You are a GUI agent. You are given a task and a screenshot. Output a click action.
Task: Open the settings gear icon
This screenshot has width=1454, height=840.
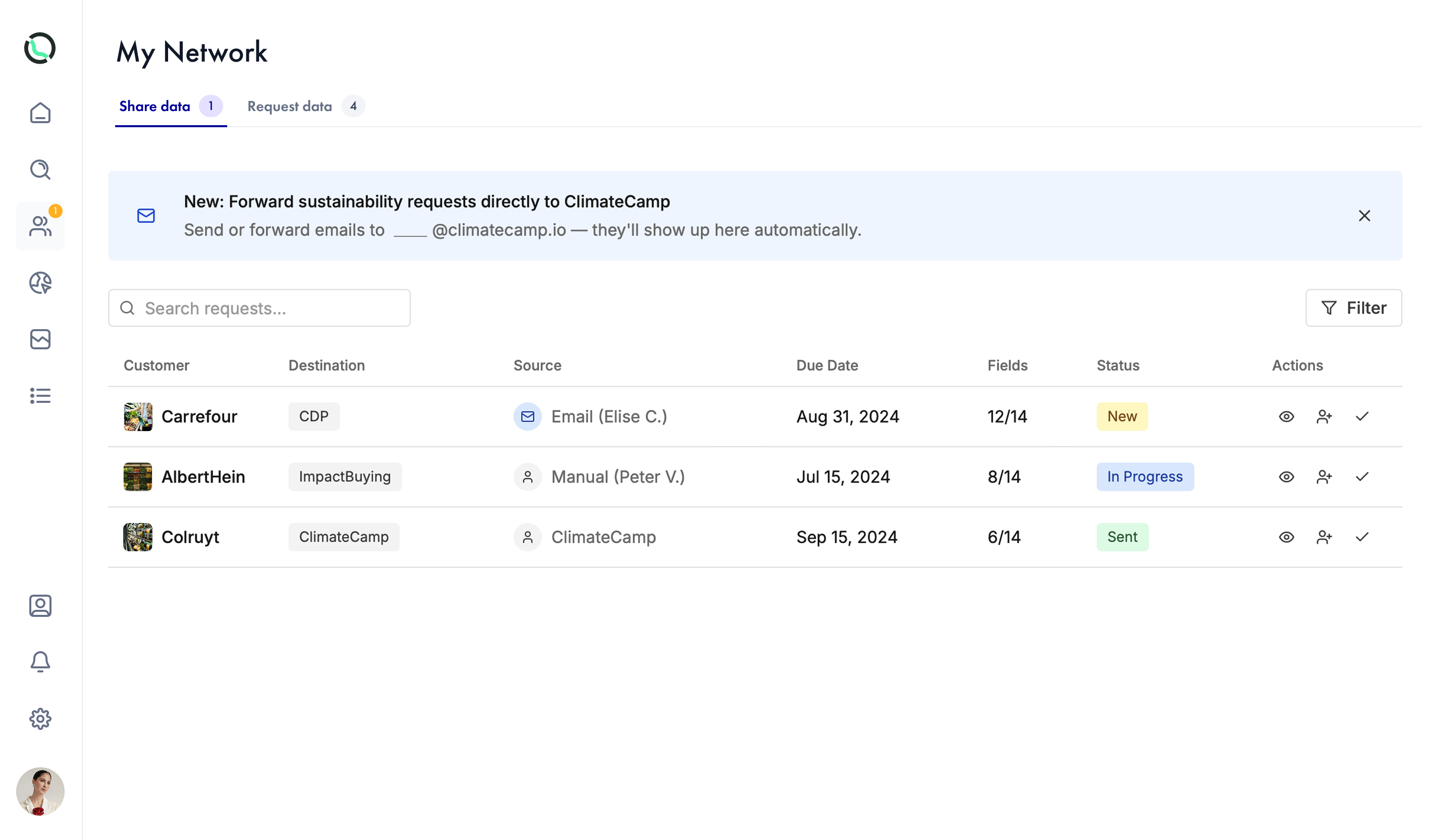point(40,719)
